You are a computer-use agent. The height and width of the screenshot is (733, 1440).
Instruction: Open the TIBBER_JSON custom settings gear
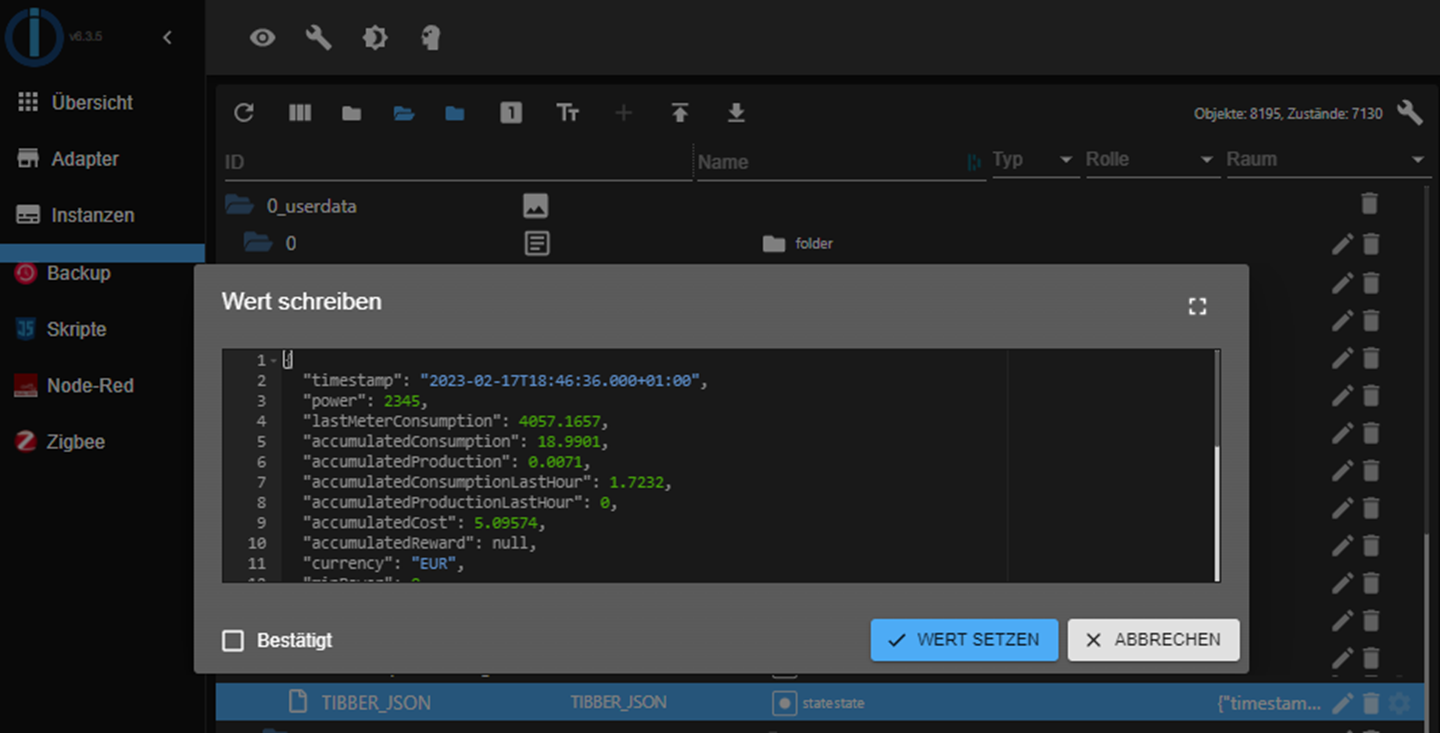pyautogui.click(x=1400, y=703)
